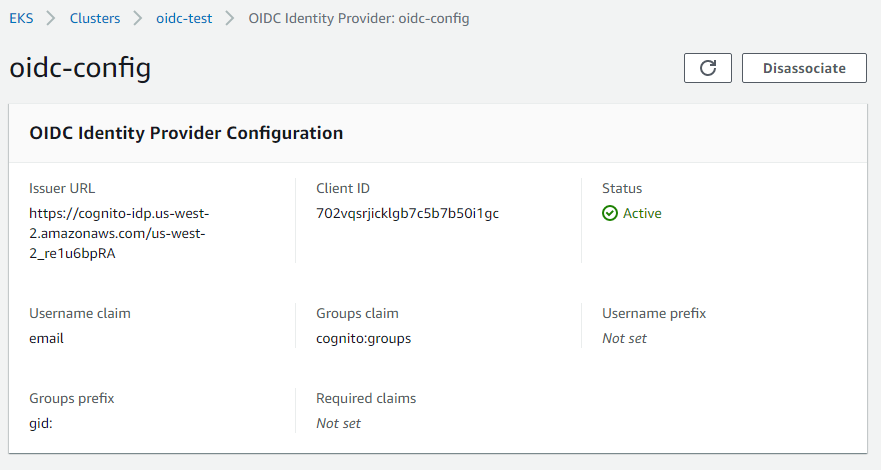
Task: Click the oidc-config page title
Action: click(x=80, y=68)
